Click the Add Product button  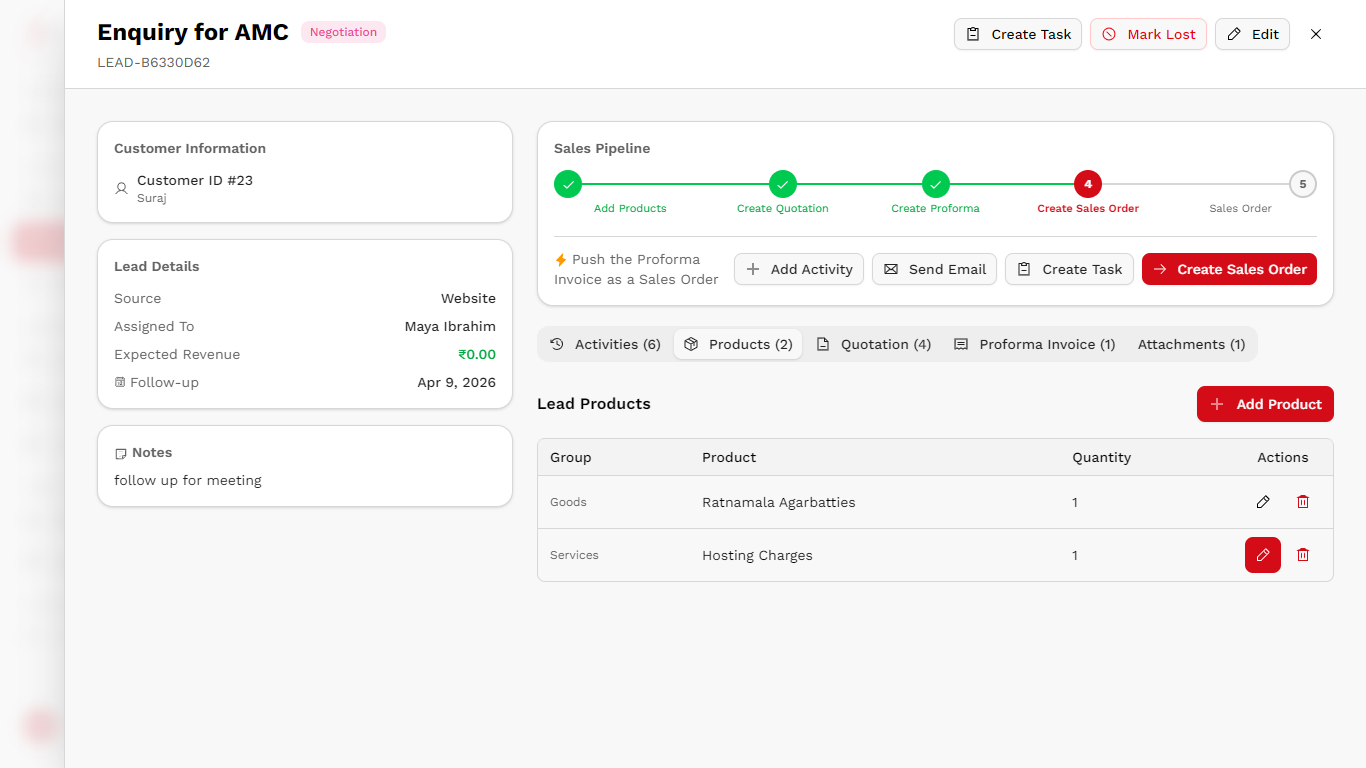point(1265,404)
